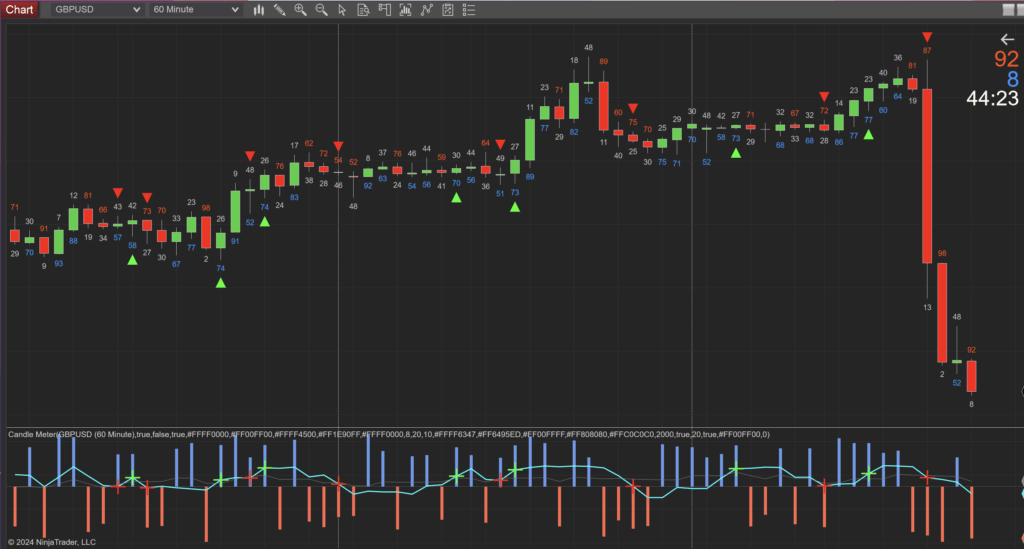Click the red down triangle above label 87
This screenshot has height=549, width=1024.
tap(927, 37)
